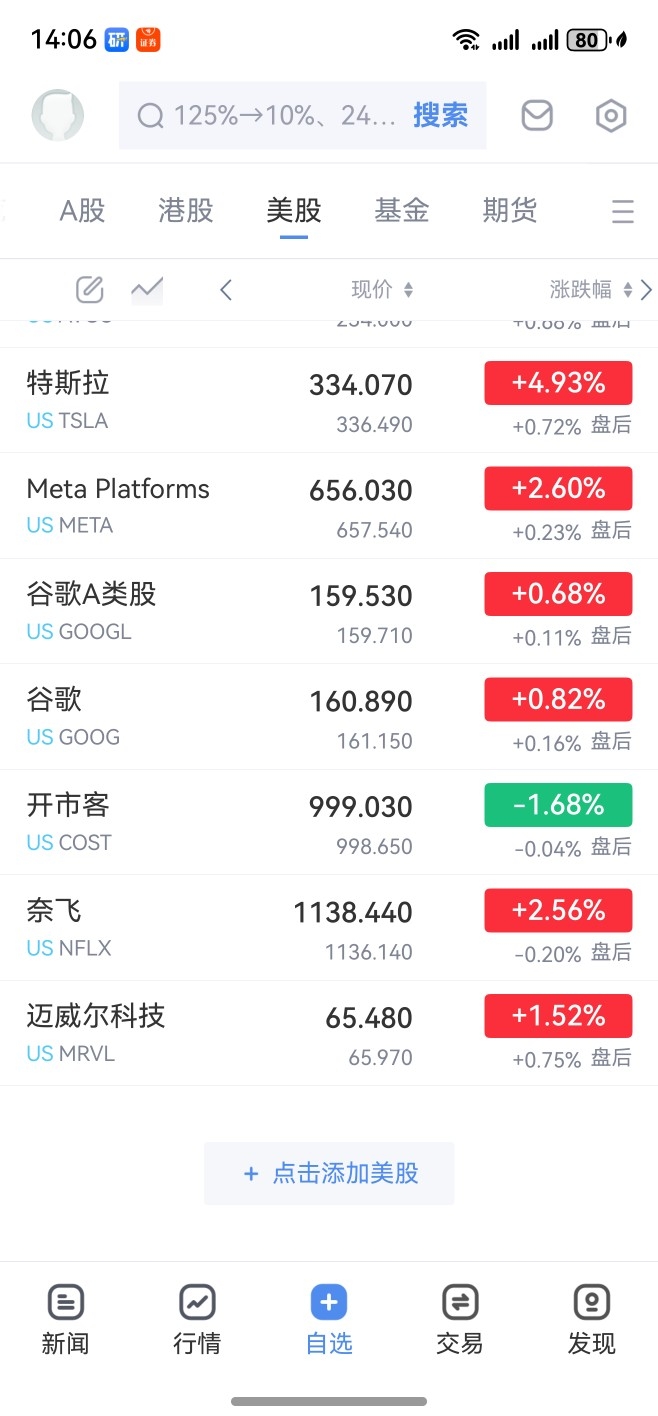Tap the 搜索 search button
658x1416 pixels.
(441, 116)
